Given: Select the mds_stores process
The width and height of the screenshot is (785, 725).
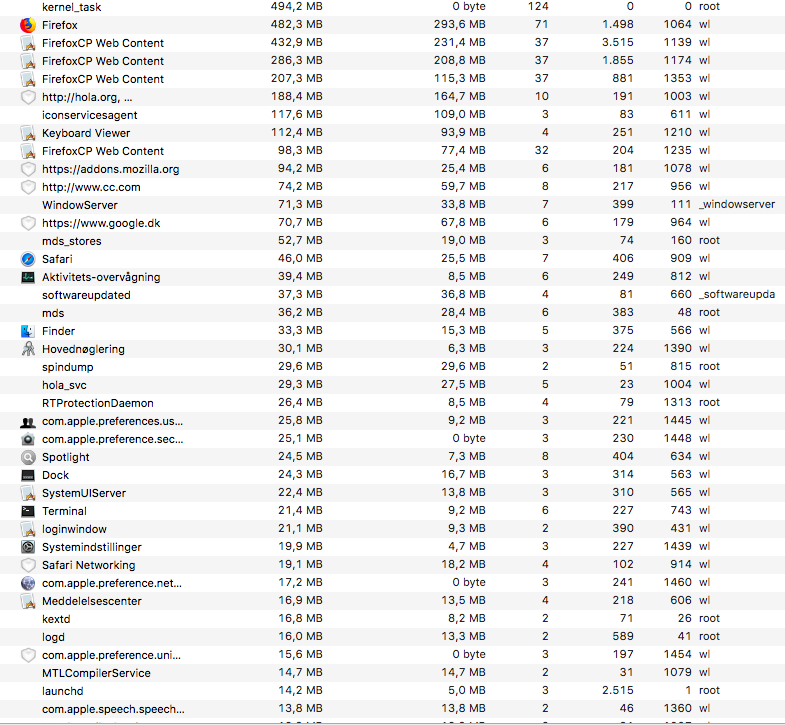Looking at the screenshot, I should [x=72, y=241].
